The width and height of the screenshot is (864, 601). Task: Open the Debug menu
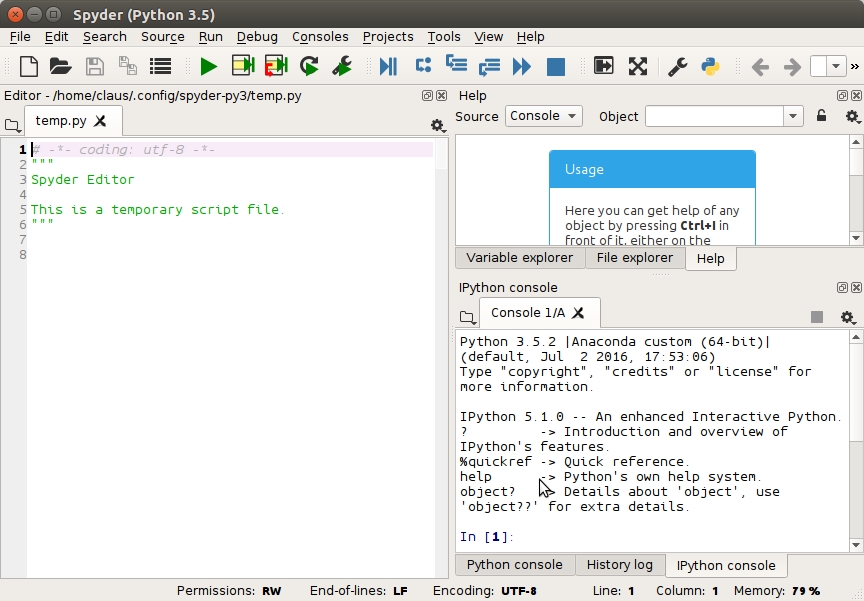257,36
